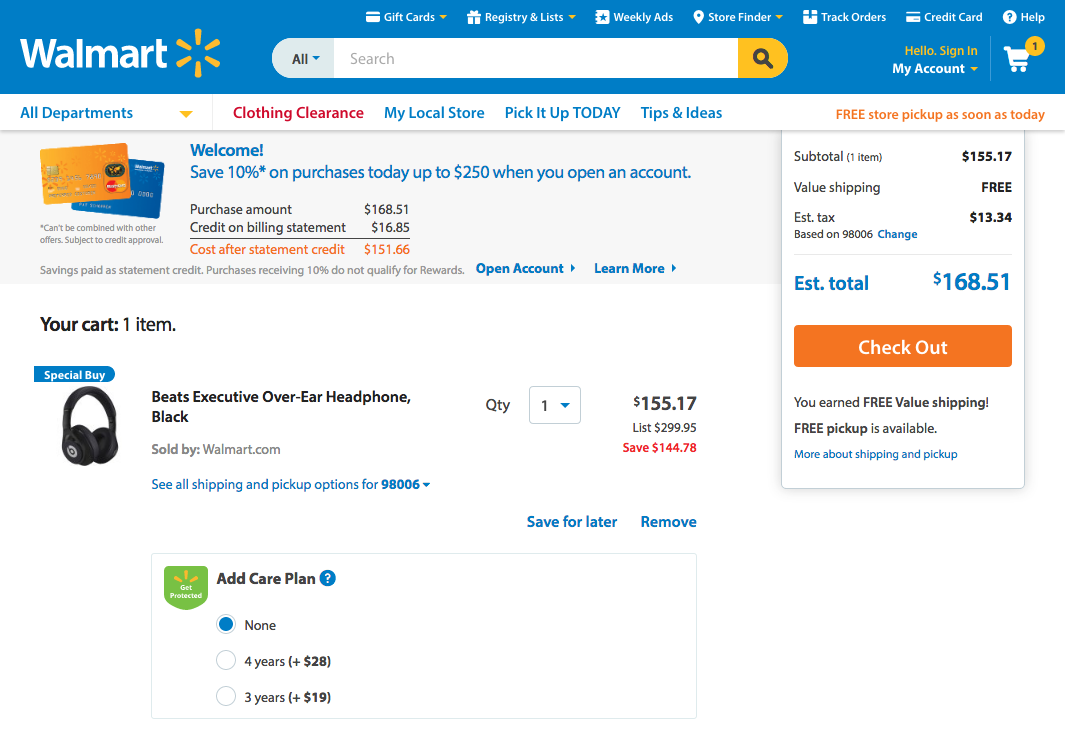Screen dimensions: 1065x742
Task: Expand the All Departments menu
Action: click(x=106, y=113)
